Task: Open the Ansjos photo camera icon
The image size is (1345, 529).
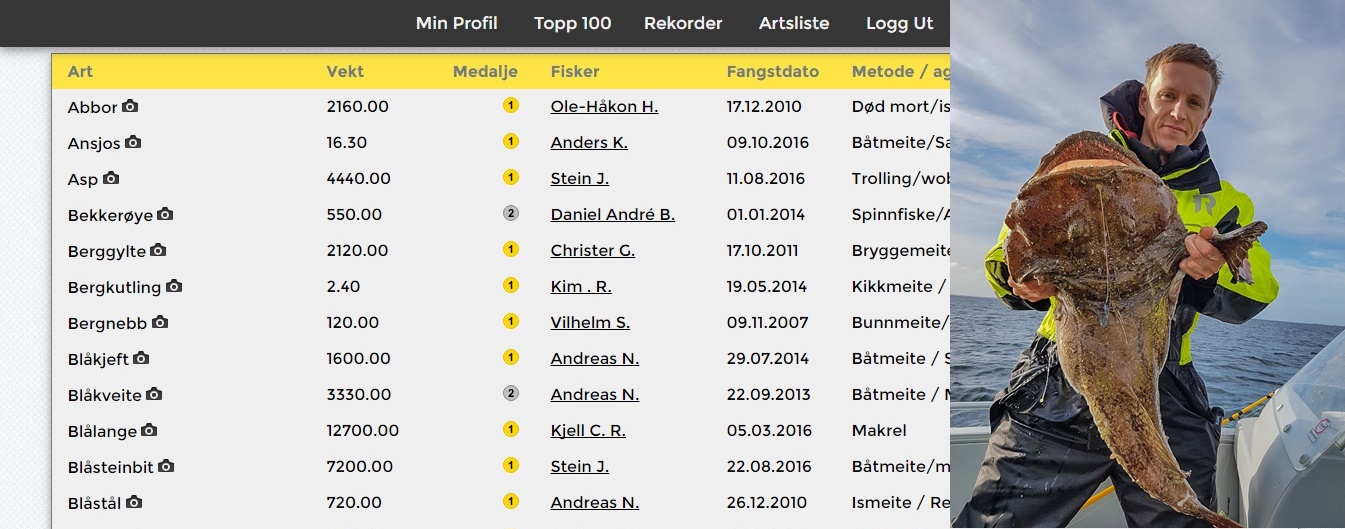Action: [x=133, y=142]
